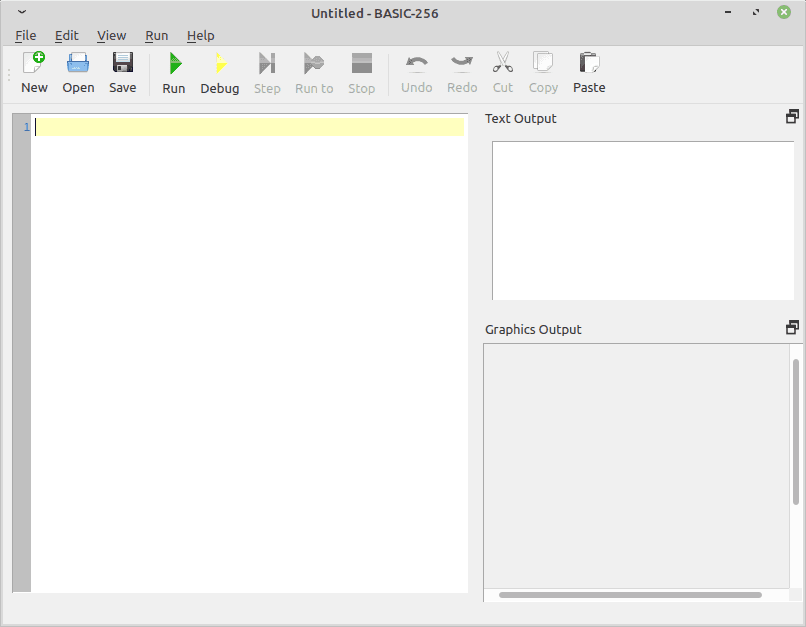Open the Help menu
The image size is (806, 627).
(x=200, y=35)
